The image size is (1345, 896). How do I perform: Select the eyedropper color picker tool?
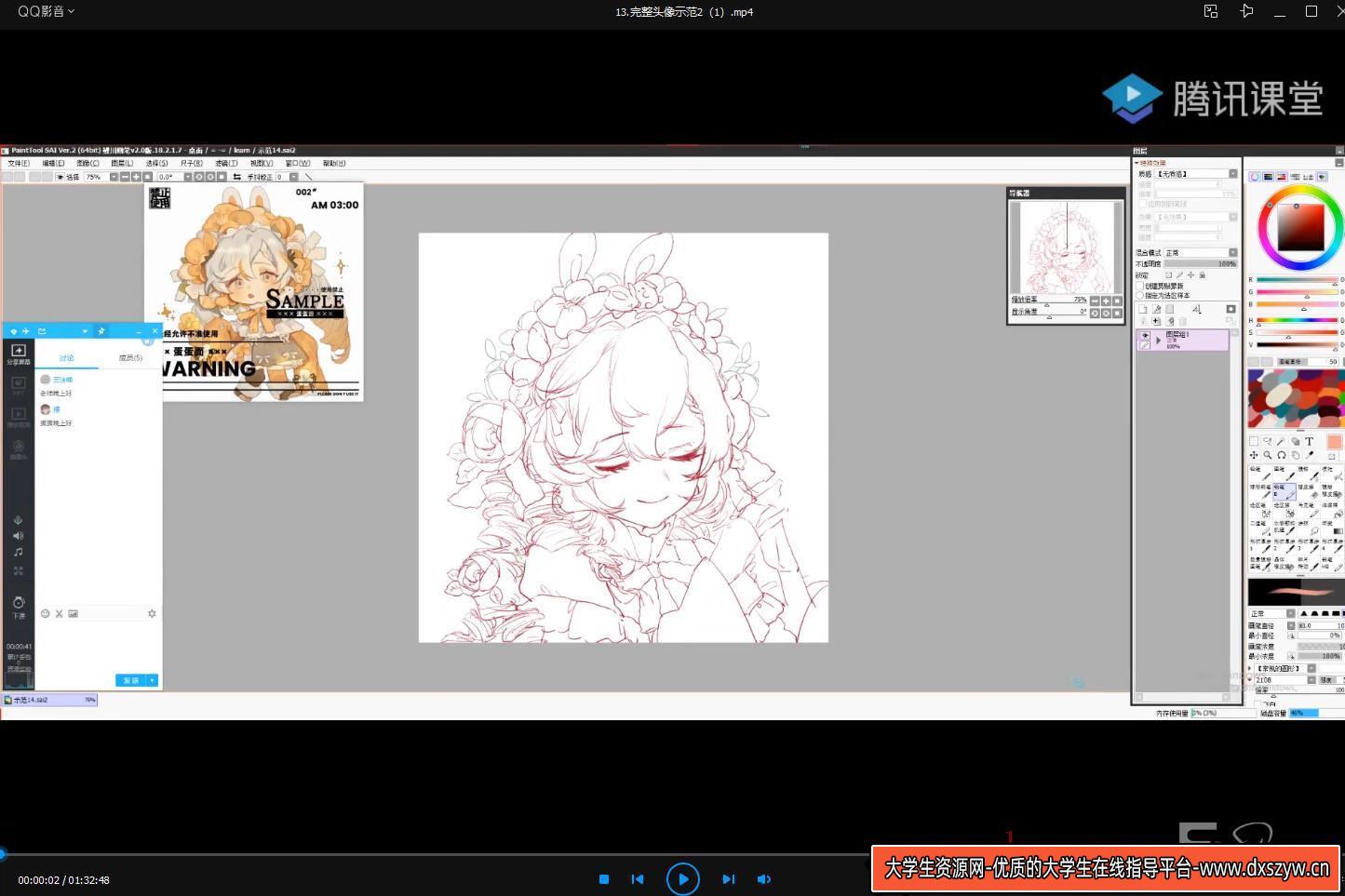[1310, 455]
